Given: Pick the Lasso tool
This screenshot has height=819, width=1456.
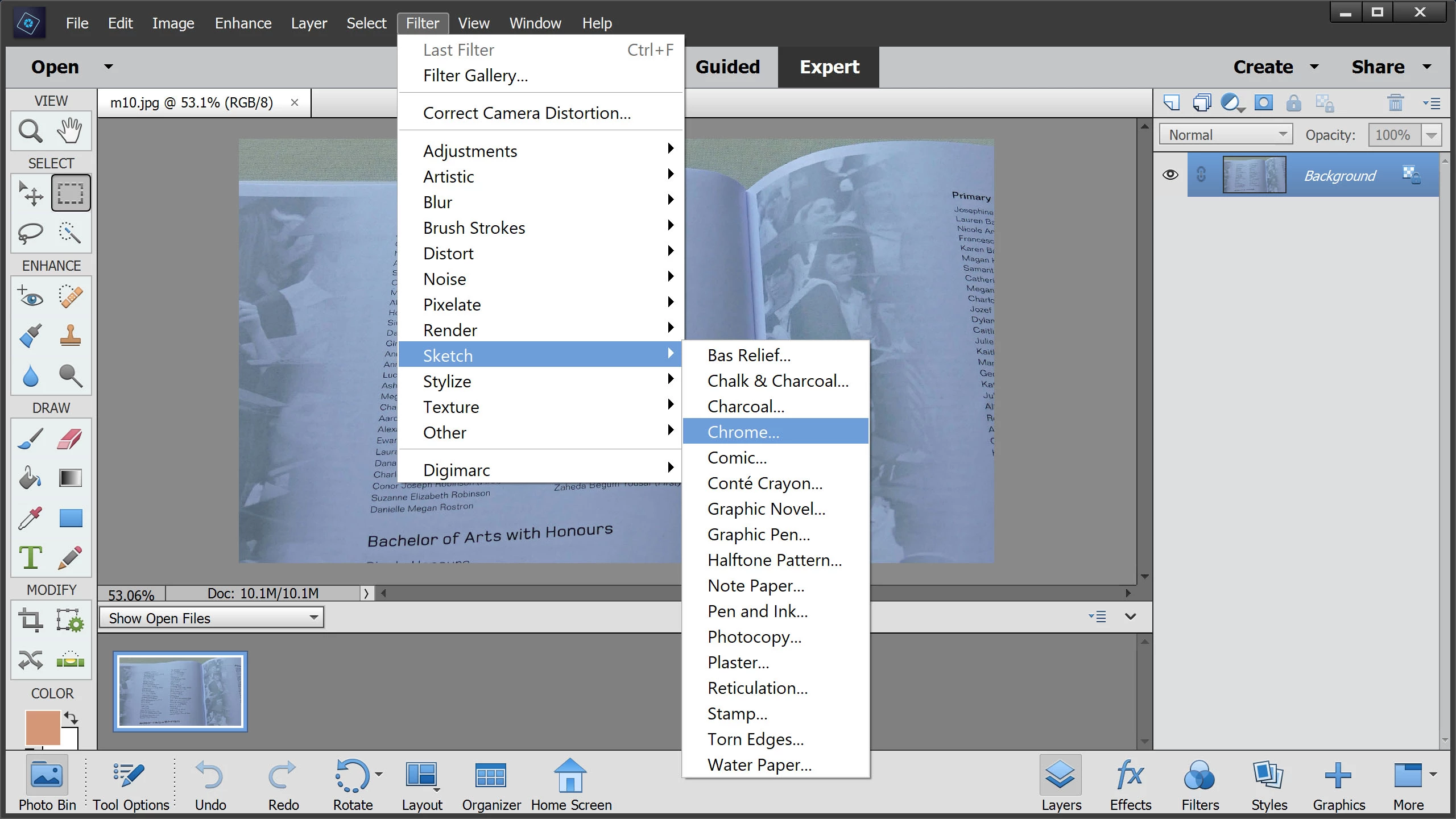Looking at the screenshot, I should (x=30, y=233).
